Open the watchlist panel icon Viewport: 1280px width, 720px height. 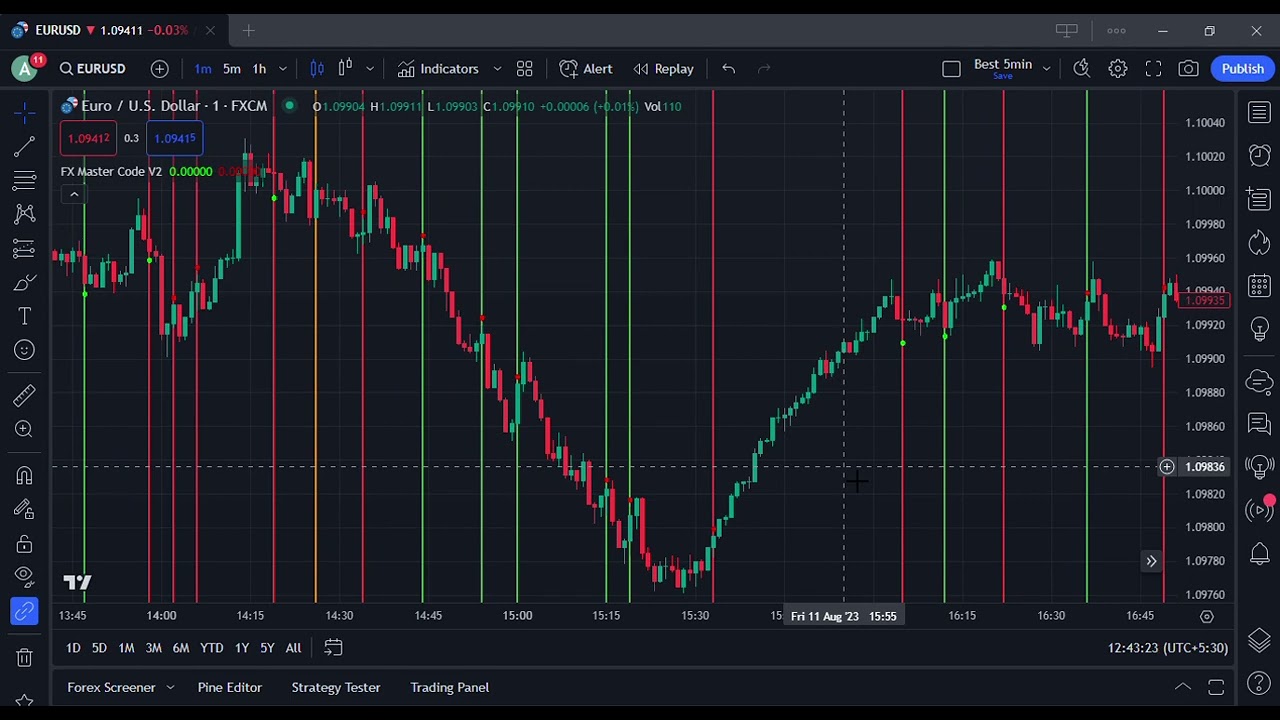pyautogui.click(x=1259, y=112)
